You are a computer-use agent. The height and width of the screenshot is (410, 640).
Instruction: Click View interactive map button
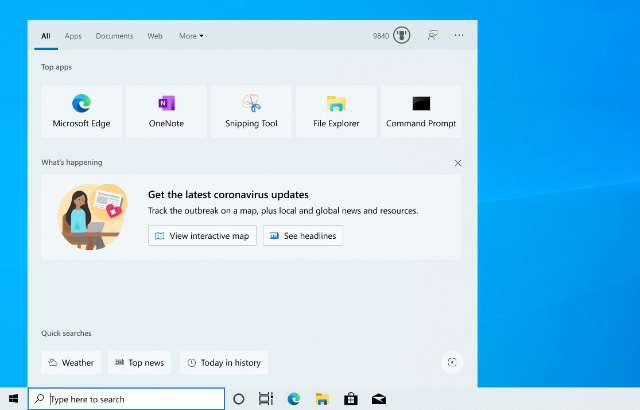(202, 236)
